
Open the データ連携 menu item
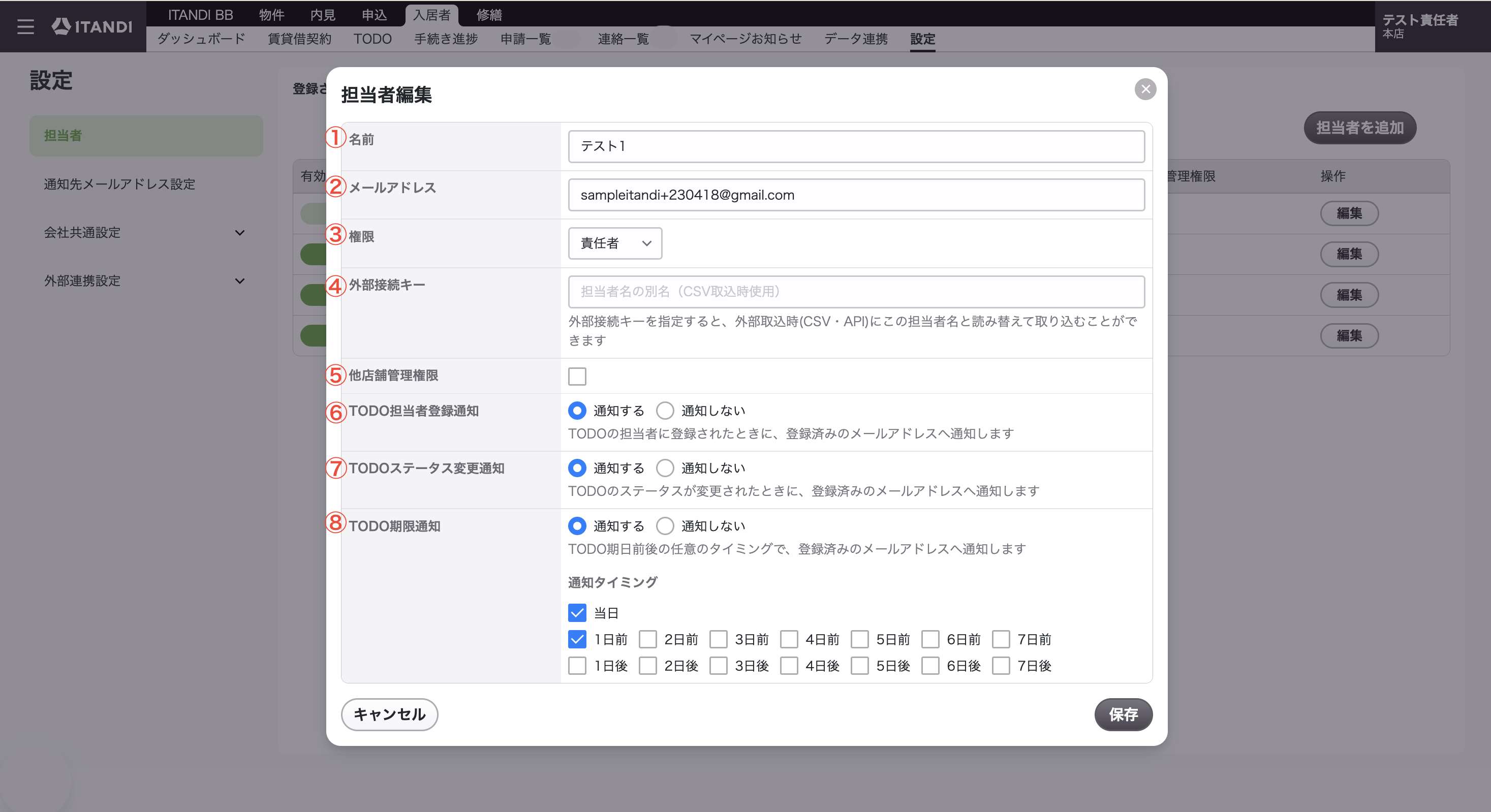(855, 39)
